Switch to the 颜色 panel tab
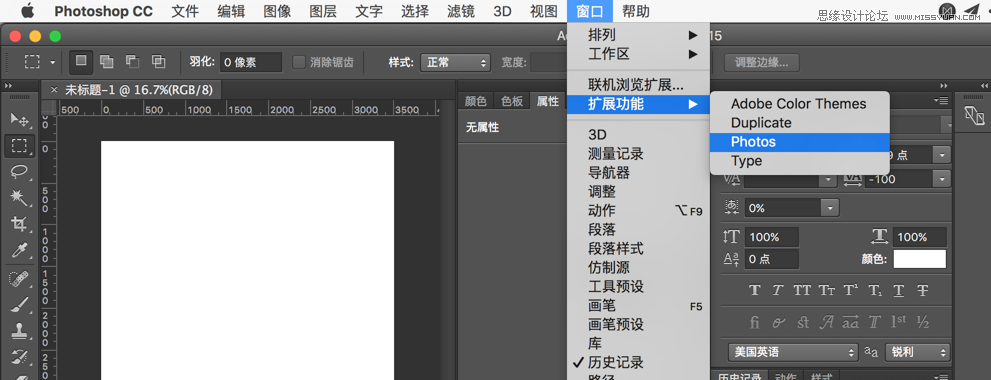This screenshot has height=380, width=991. point(475,101)
